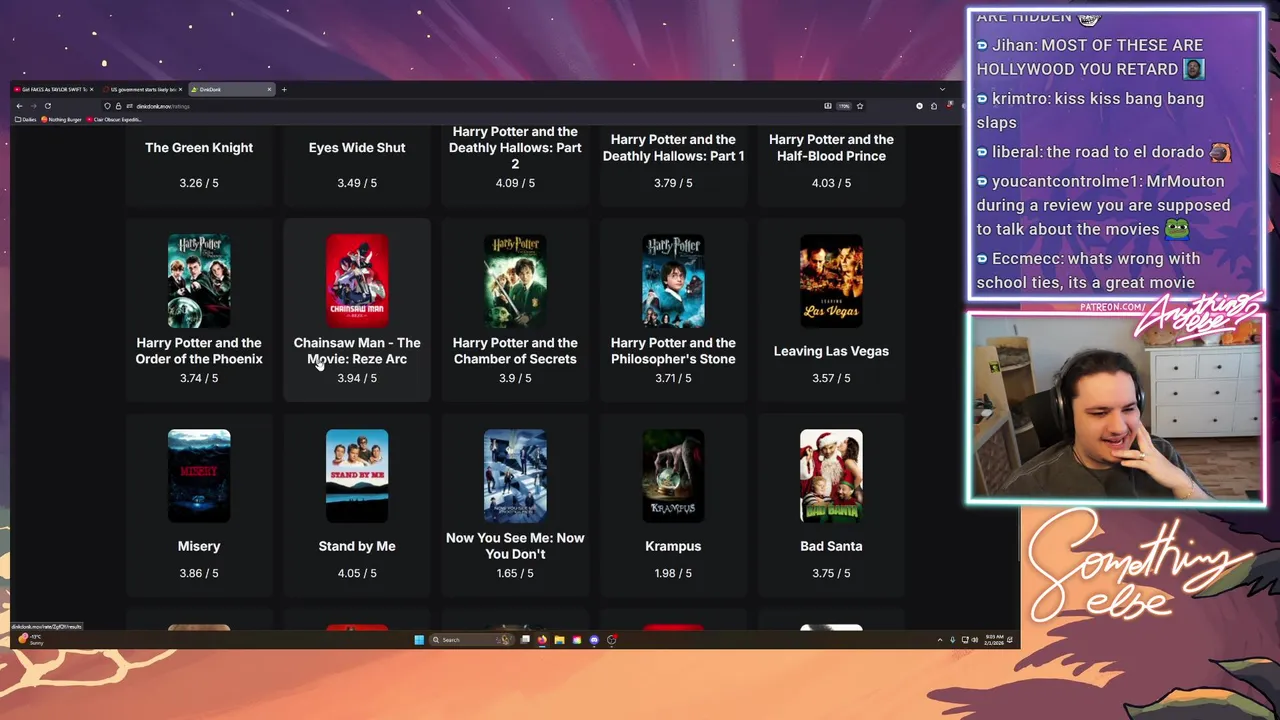Open Harry Potter Order of Phoenix poster
Screen dimensions: 1280x720
pos(199,281)
